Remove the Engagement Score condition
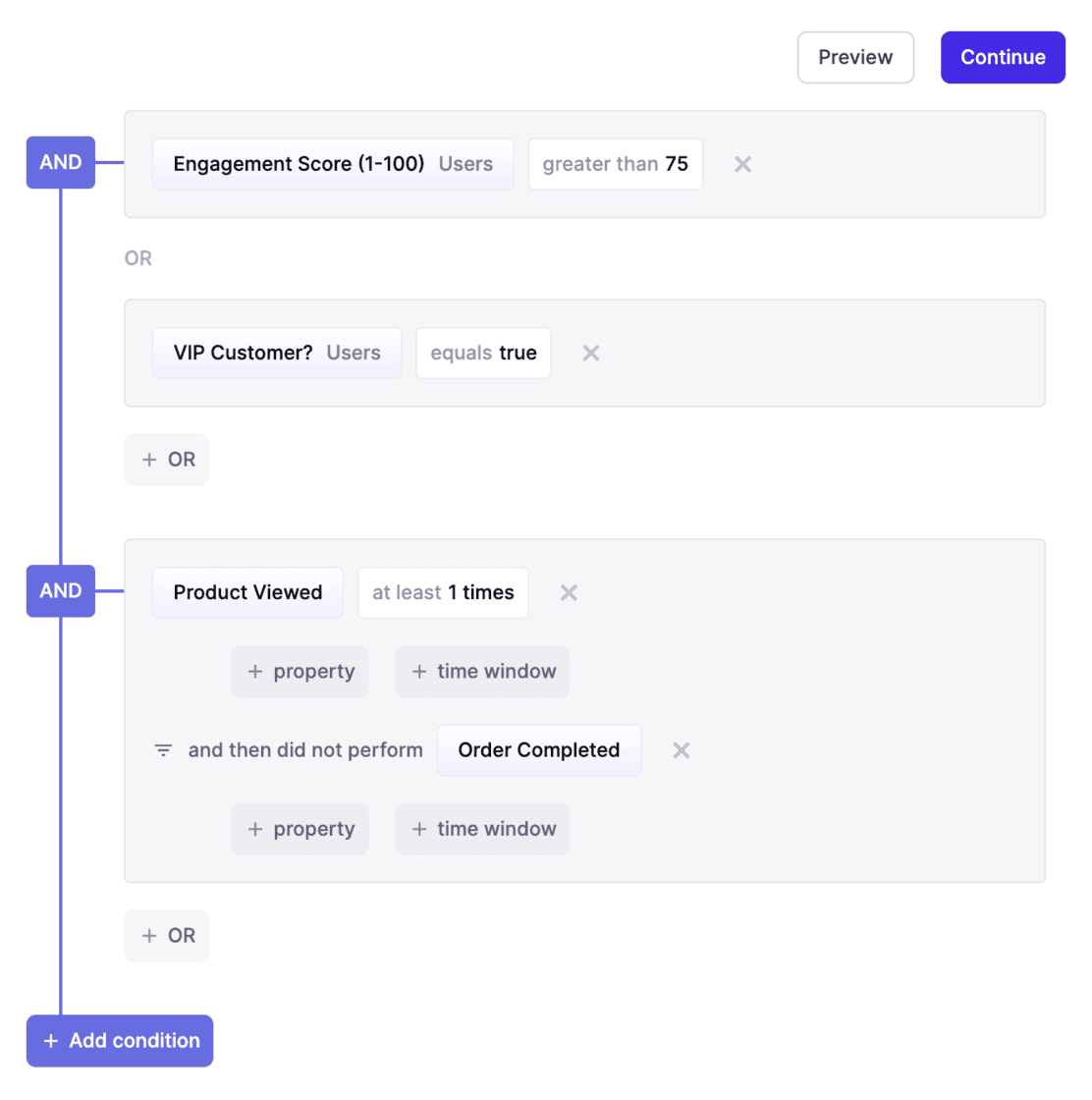Screen dimensions: 1092x1100 (x=742, y=164)
